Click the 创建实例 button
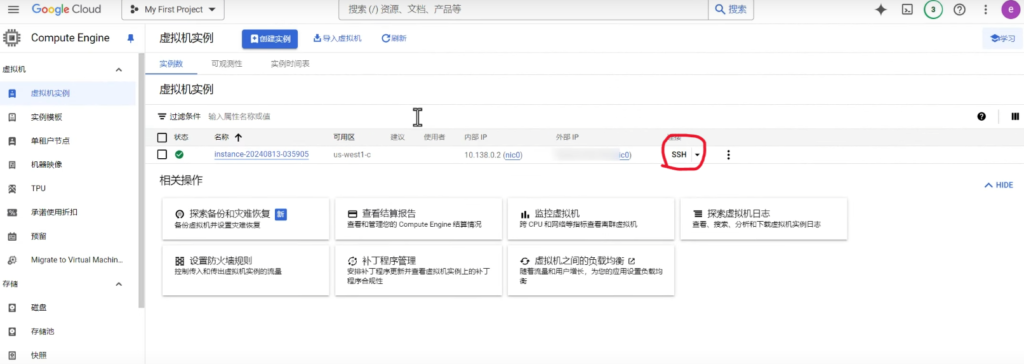This screenshot has height=364, width=1024. pyautogui.click(x=270, y=39)
